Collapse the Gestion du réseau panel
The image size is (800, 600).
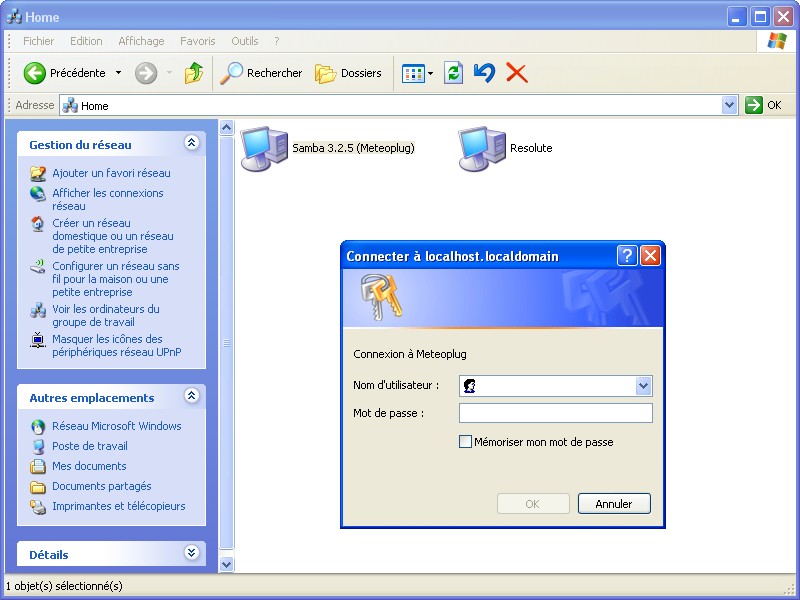point(192,144)
